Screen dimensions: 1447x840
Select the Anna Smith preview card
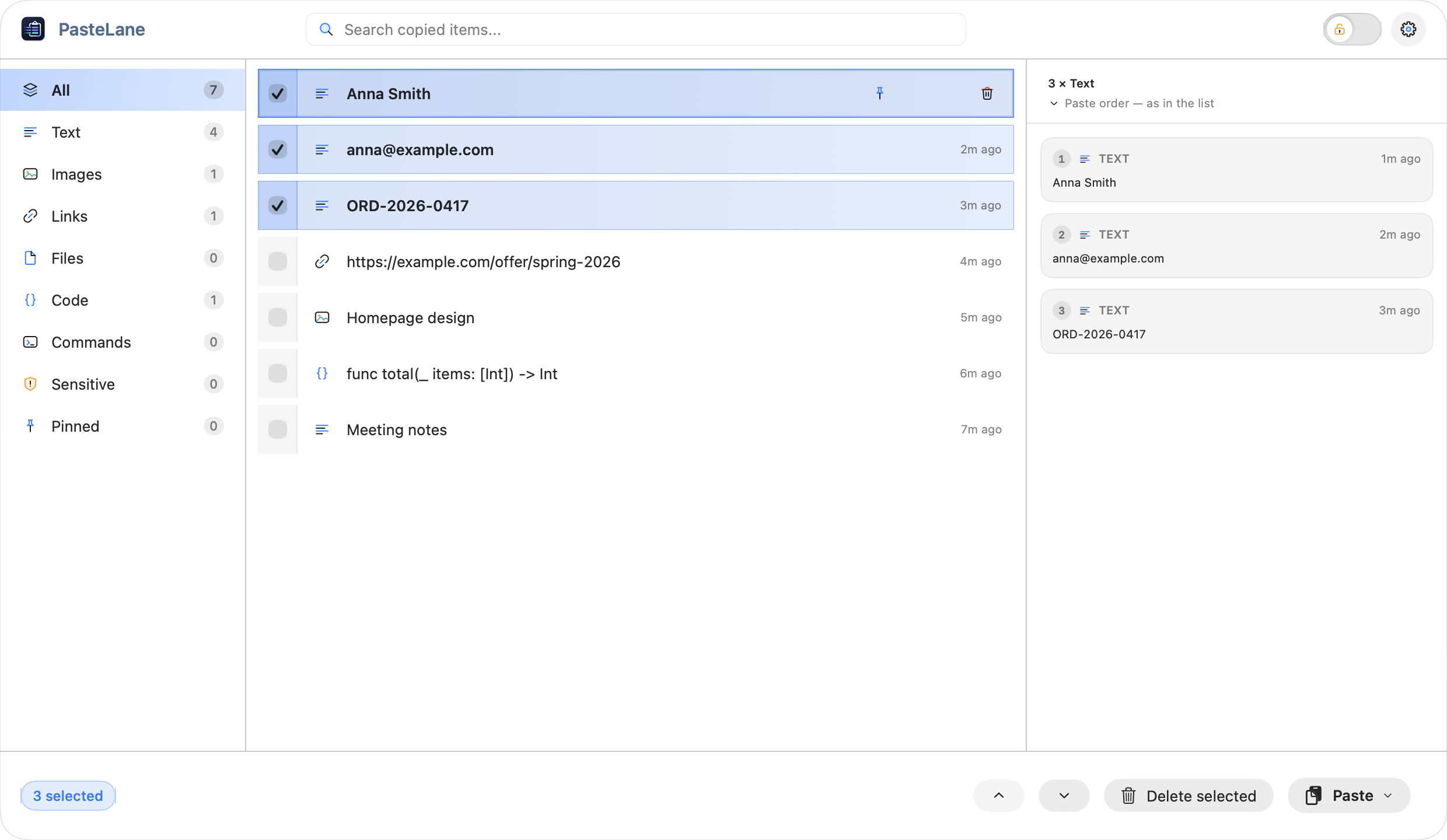[1236, 170]
